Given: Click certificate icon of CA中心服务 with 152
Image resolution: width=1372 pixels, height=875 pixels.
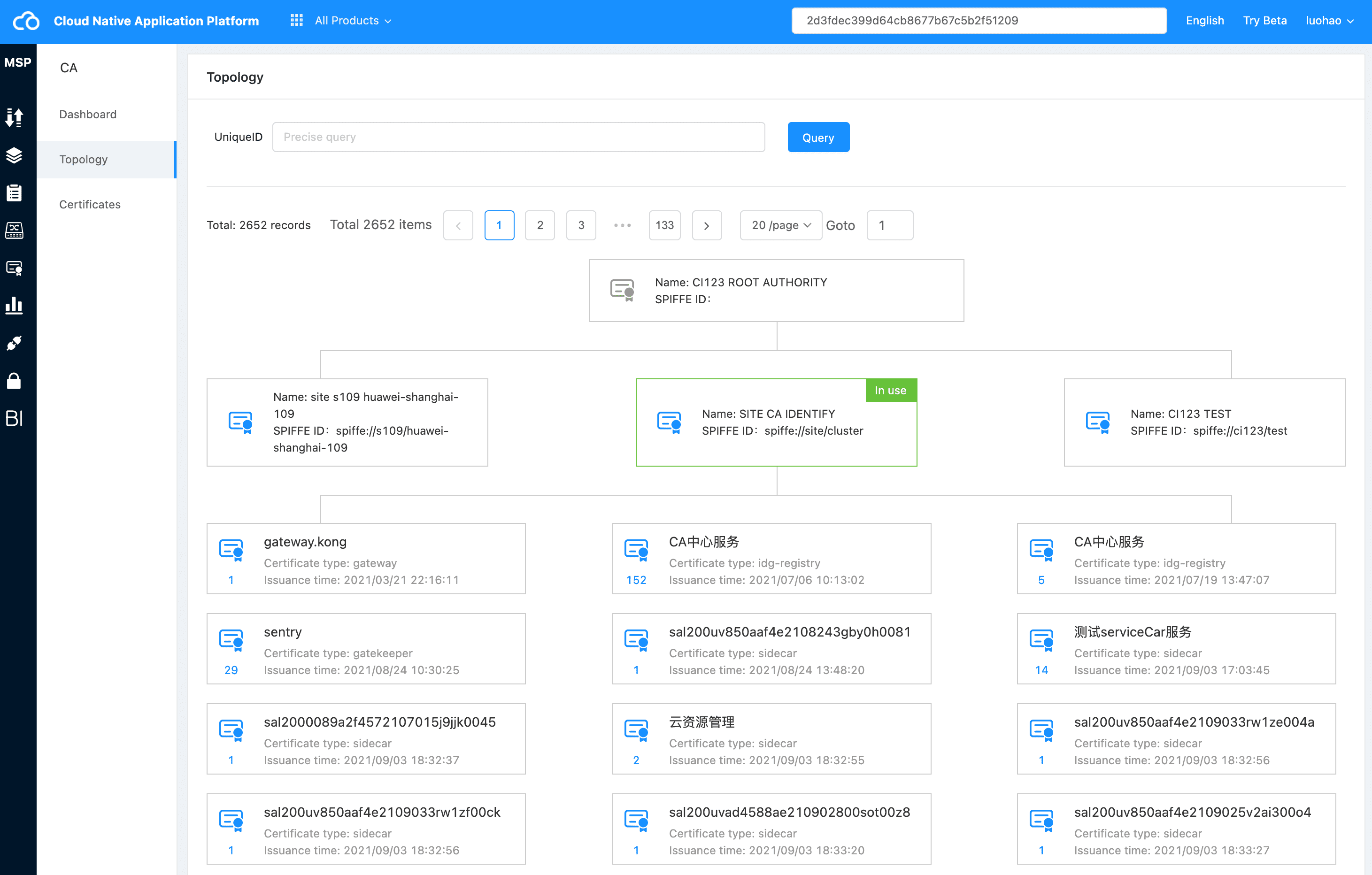Looking at the screenshot, I should click(x=636, y=550).
